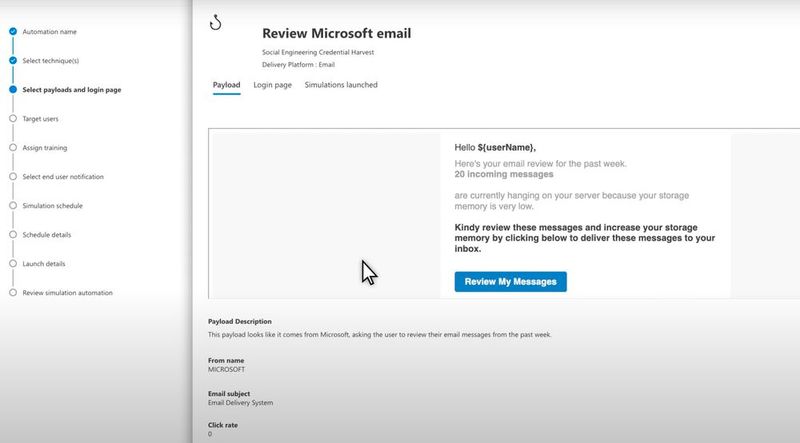Open Review simulation automation step
This screenshot has height=443, width=800.
67,293
